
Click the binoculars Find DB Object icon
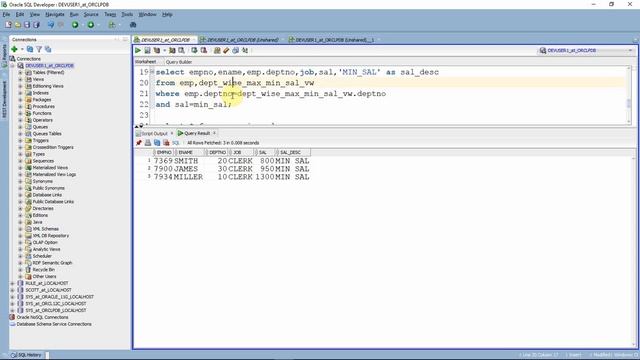[133, 25]
